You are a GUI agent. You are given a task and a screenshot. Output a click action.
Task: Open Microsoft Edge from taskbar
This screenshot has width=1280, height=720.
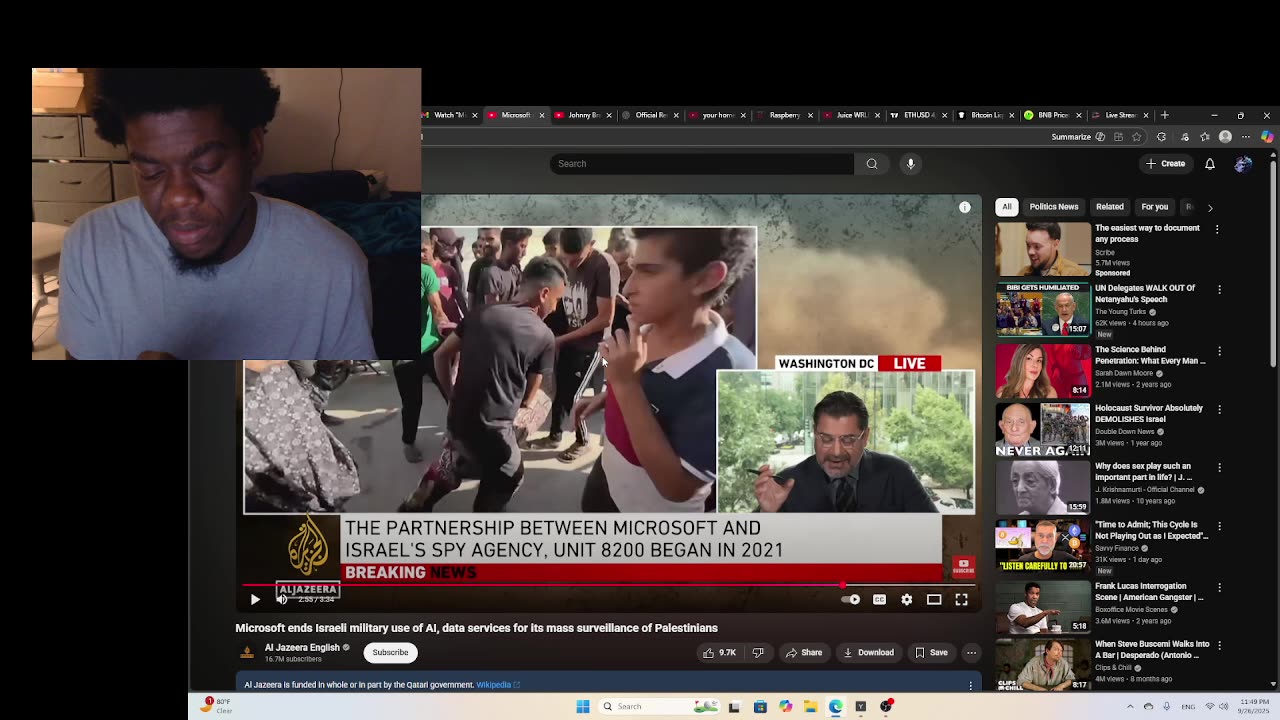835,707
